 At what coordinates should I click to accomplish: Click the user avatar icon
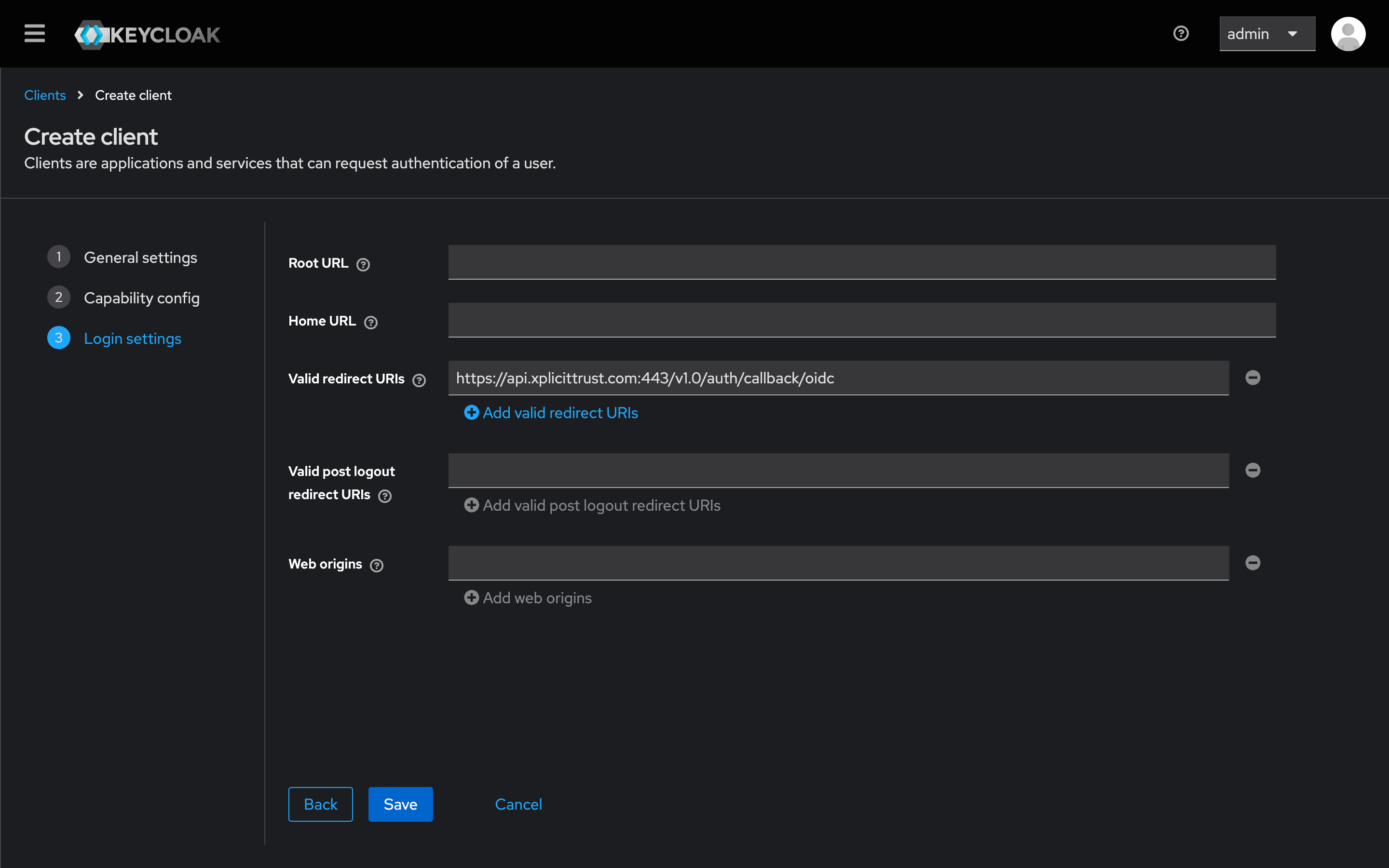pyautogui.click(x=1348, y=33)
